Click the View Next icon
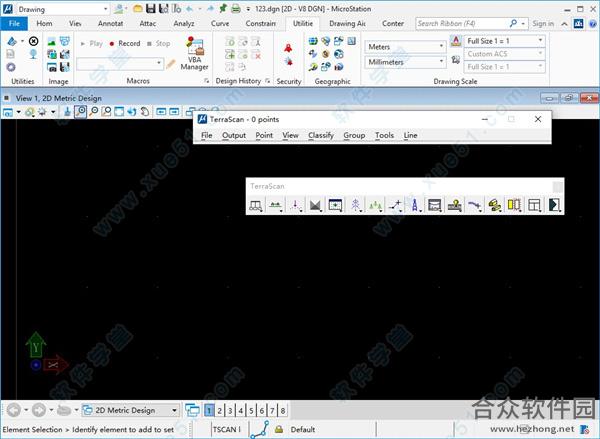This screenshot has height=439, width=600. pos(174,111)
